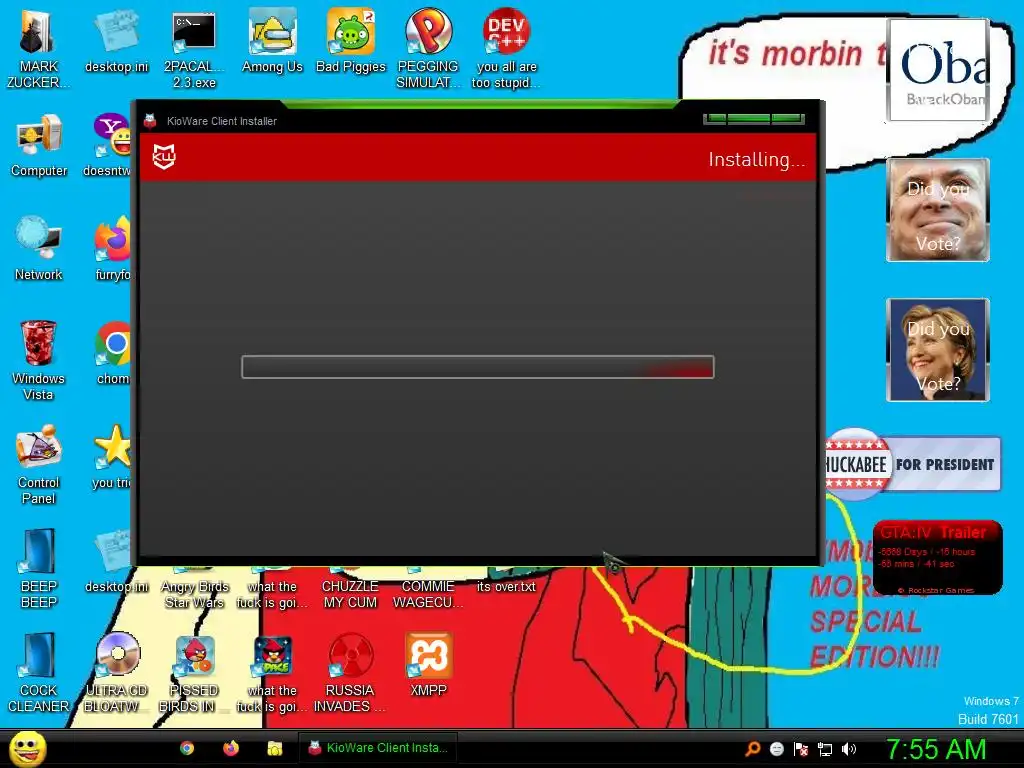The height and width of the screenshot is (768, 1024).
Task: Select the COMMIE WAGECU desktop label
Action: 428,594
